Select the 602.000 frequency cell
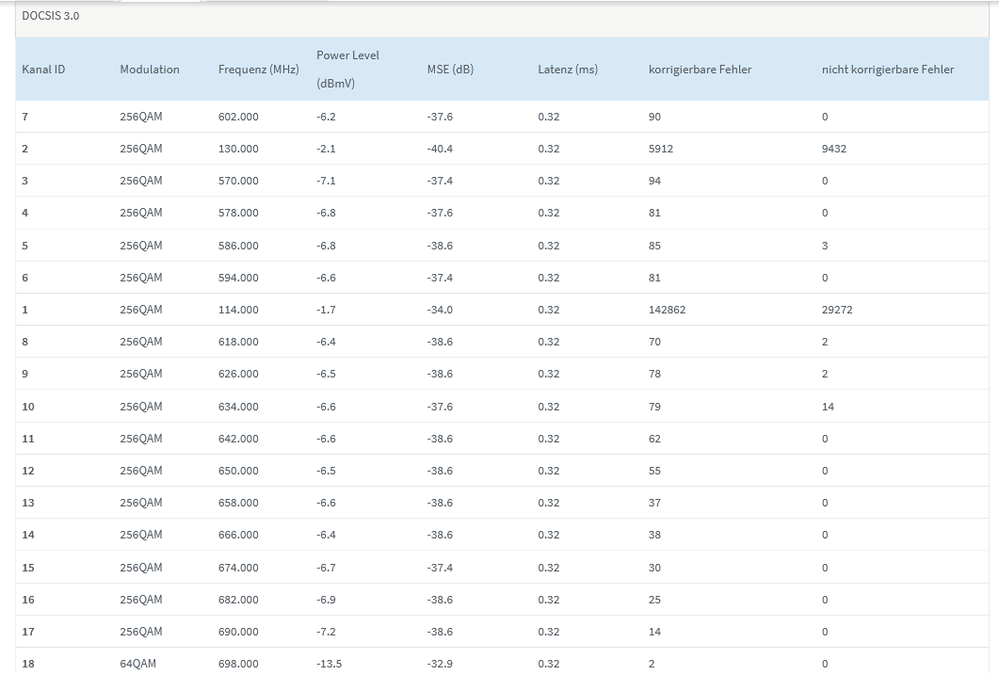999x673 pixels. coord(238,117)
